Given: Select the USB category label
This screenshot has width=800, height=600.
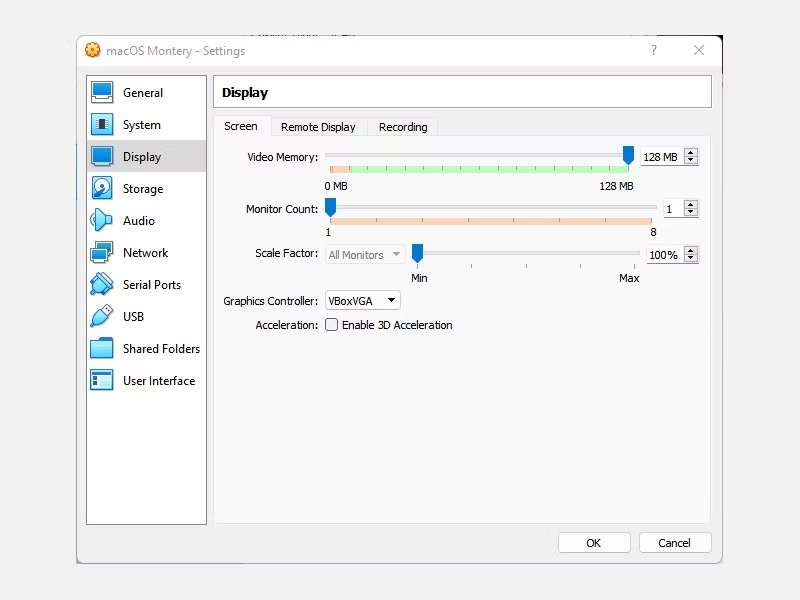Looking at the screenshot, I should click(133, 317).
